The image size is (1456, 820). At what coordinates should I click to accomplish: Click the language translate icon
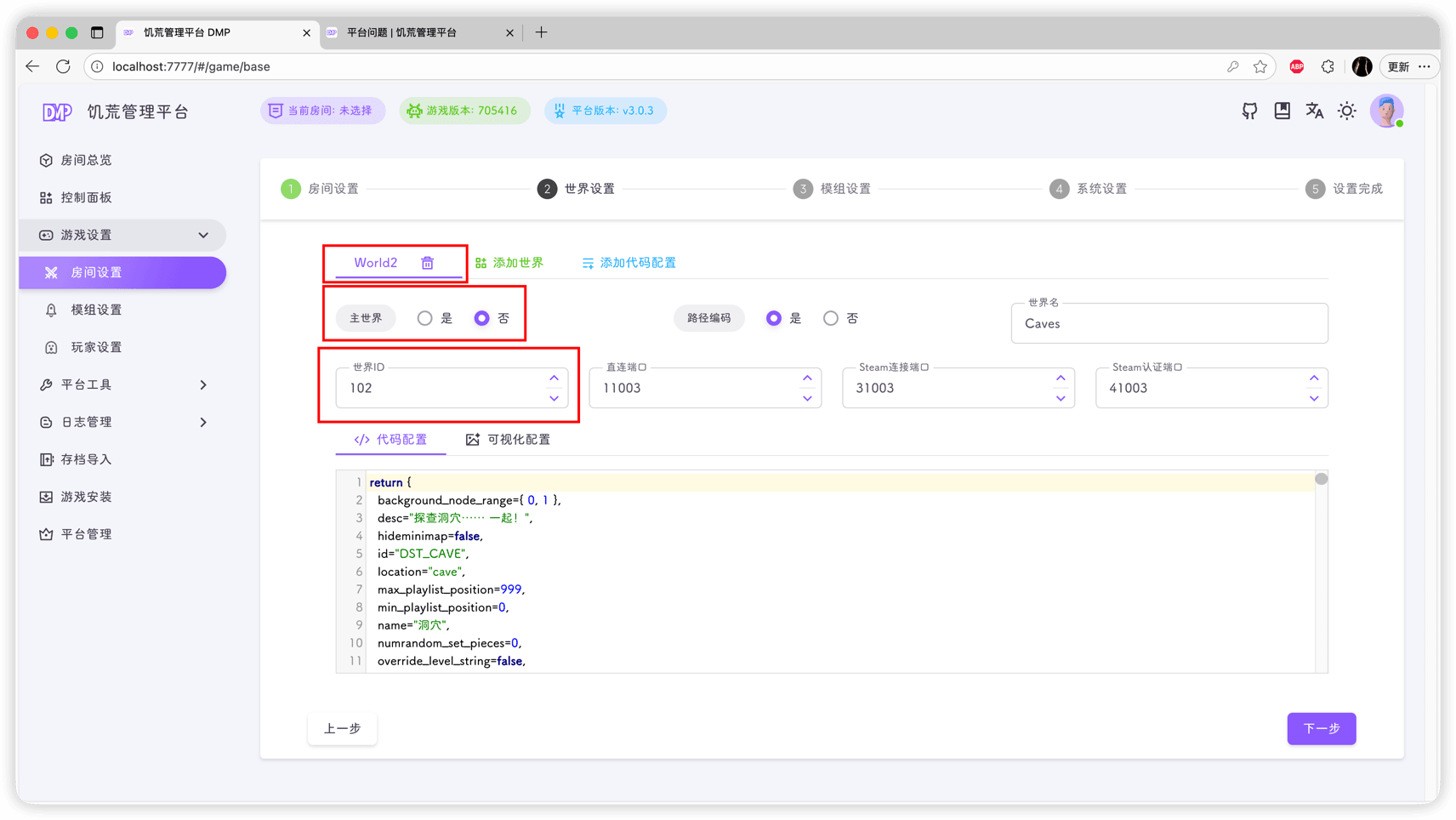point(1314,111)
